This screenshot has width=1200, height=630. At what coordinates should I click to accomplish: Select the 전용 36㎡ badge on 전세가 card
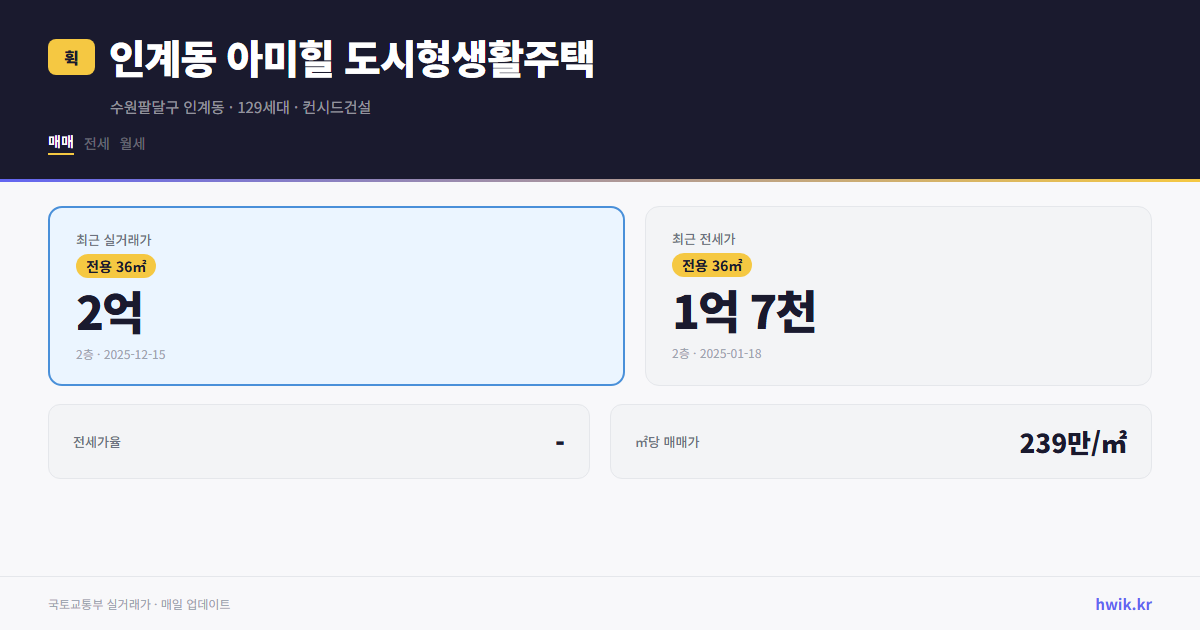point(711,266)
